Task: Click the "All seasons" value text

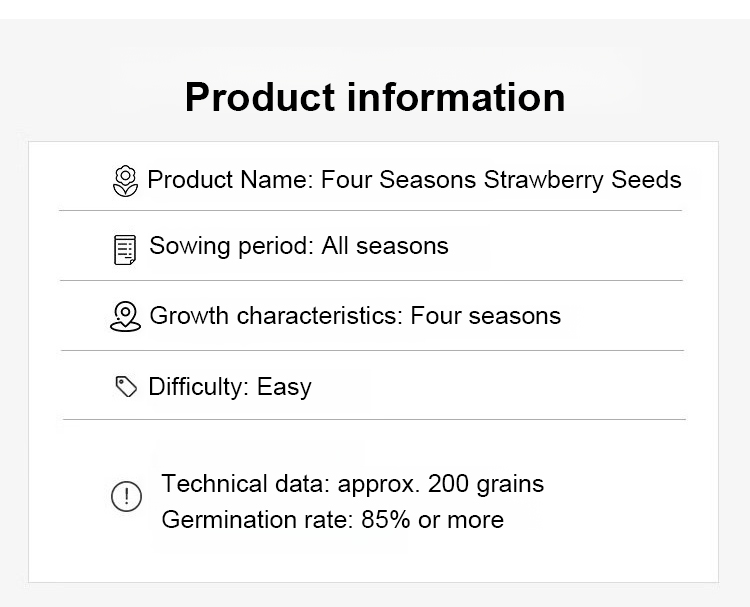Action: [385, 246]
